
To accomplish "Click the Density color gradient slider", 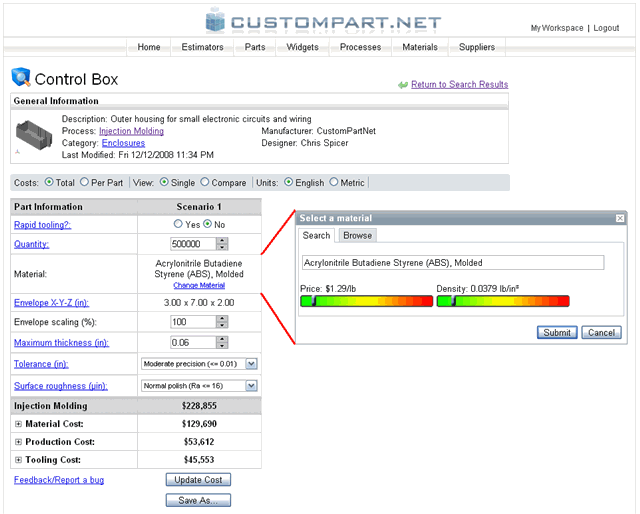I will [x=503, y=301].
